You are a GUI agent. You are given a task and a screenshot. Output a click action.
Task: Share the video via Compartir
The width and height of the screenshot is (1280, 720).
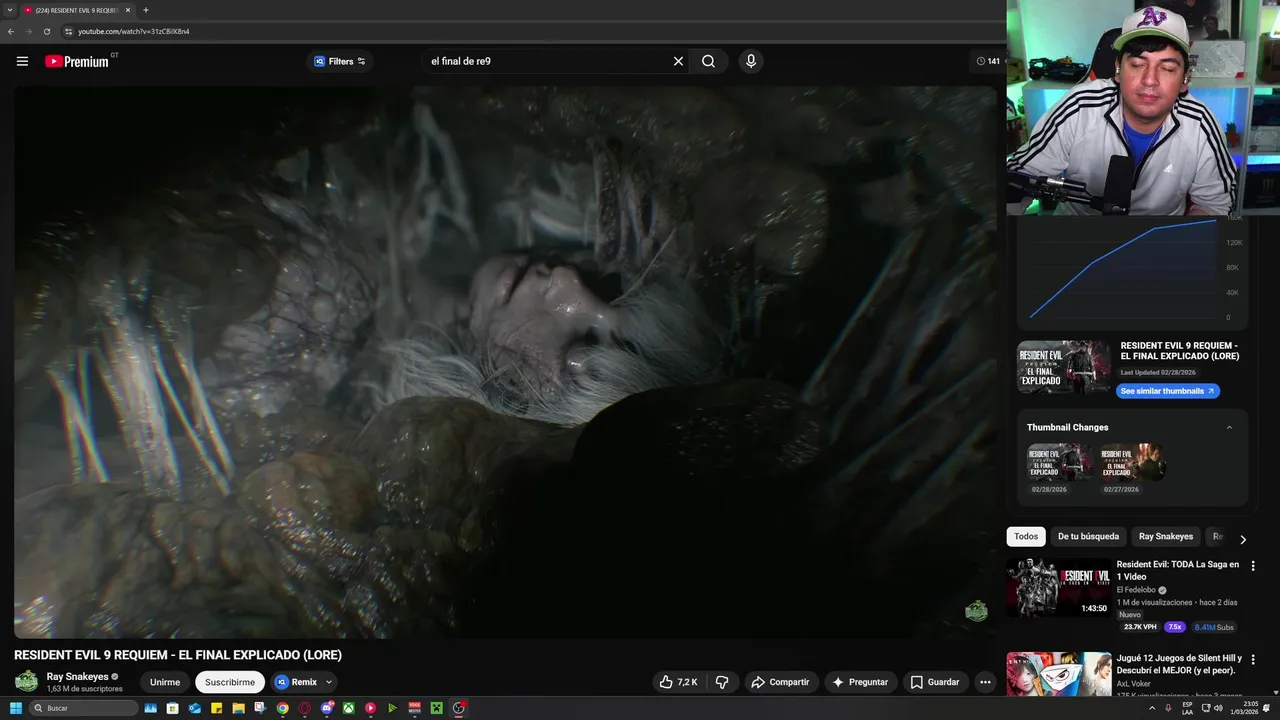coord(780,682)
